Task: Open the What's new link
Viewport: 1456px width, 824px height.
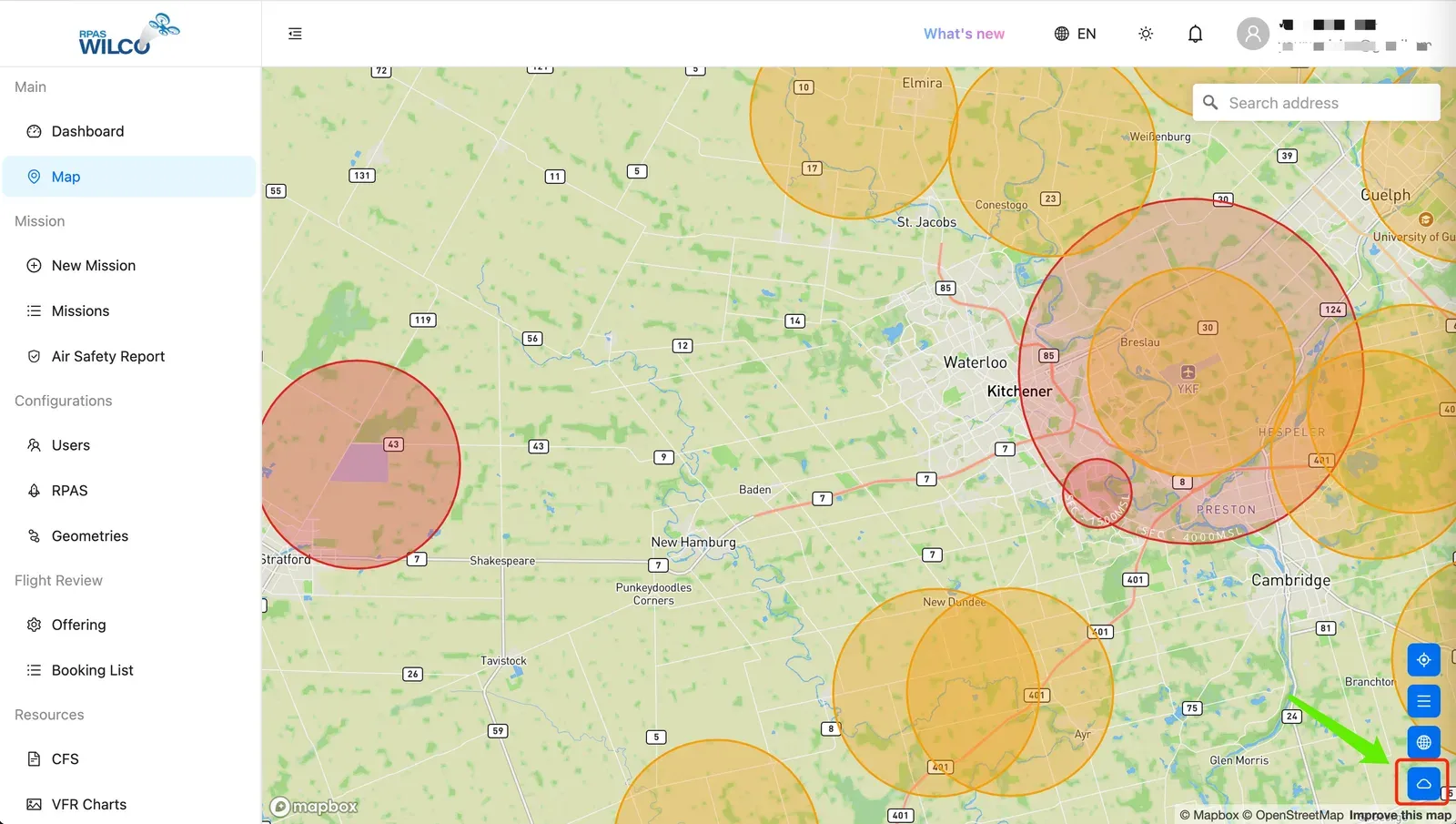Action: 964,34
